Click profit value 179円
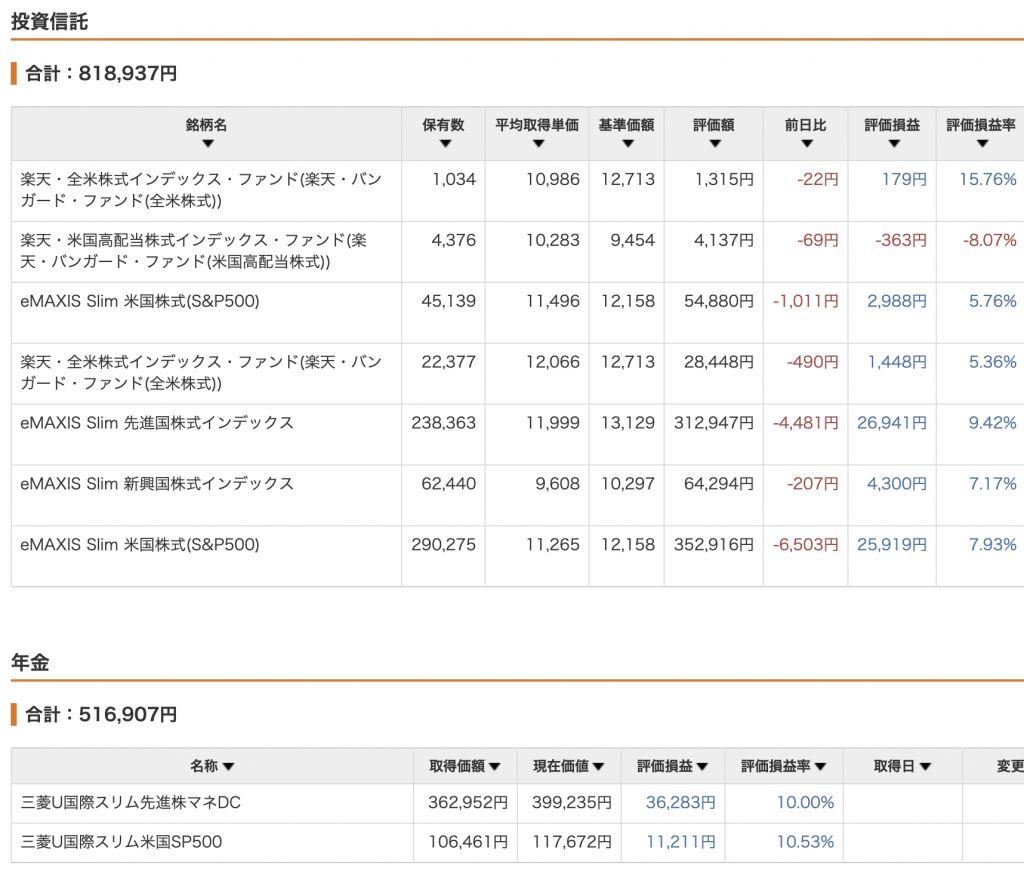1024x887 pixels. coord(904,180)
